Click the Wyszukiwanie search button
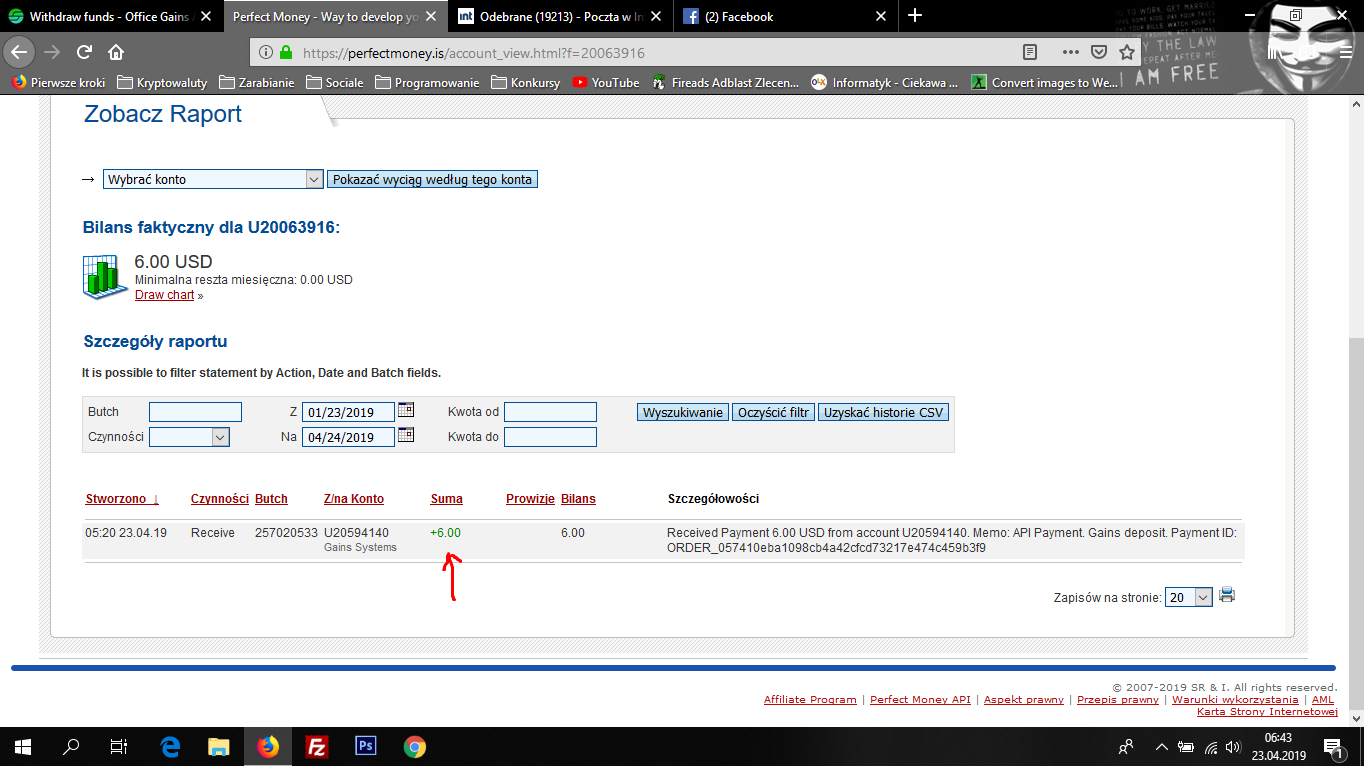The width and height of the screenshot is (1364, 766). 683,412
